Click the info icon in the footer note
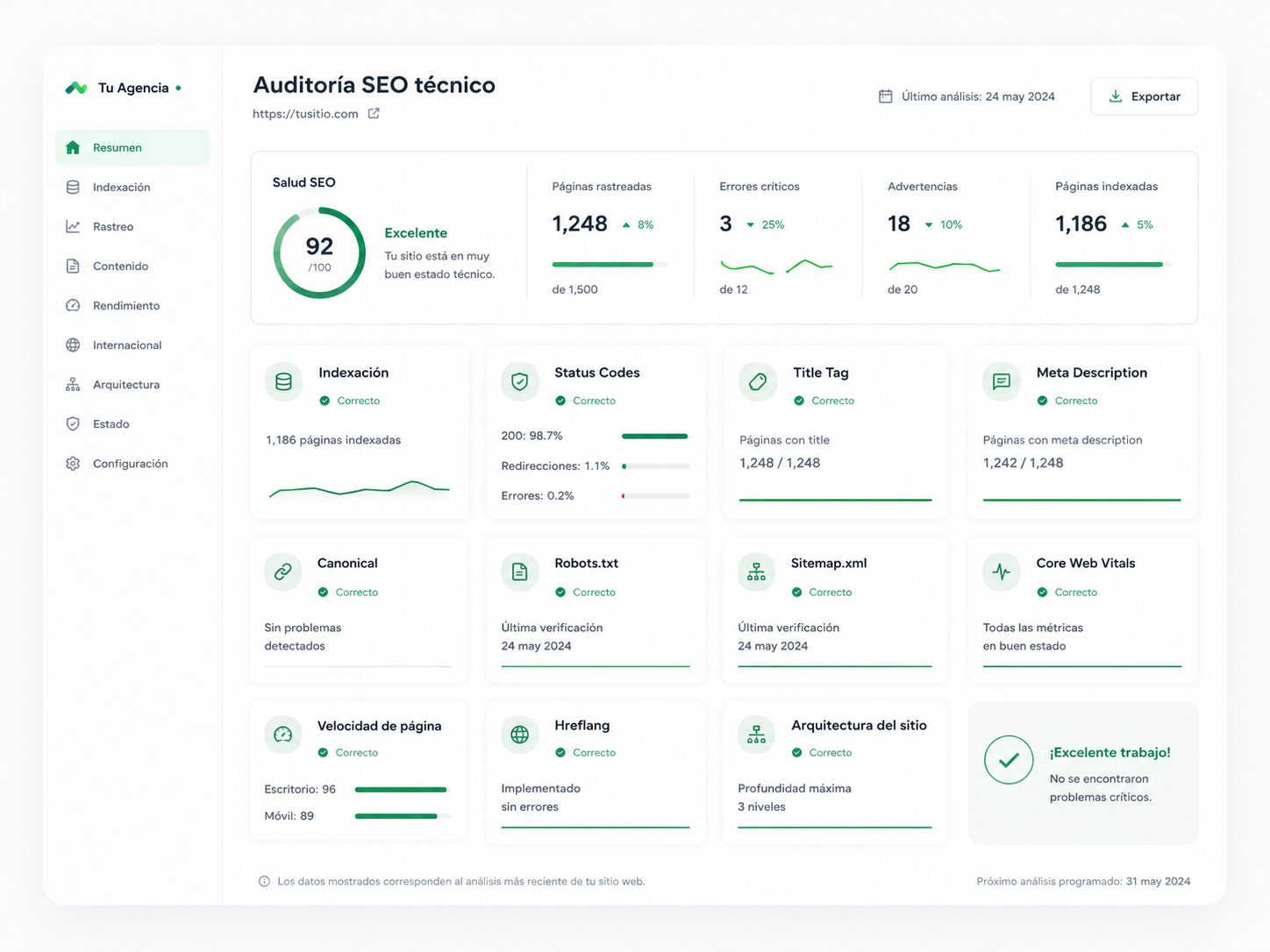The width and height of the screenshot is (1270, 952). pos(264,881)
